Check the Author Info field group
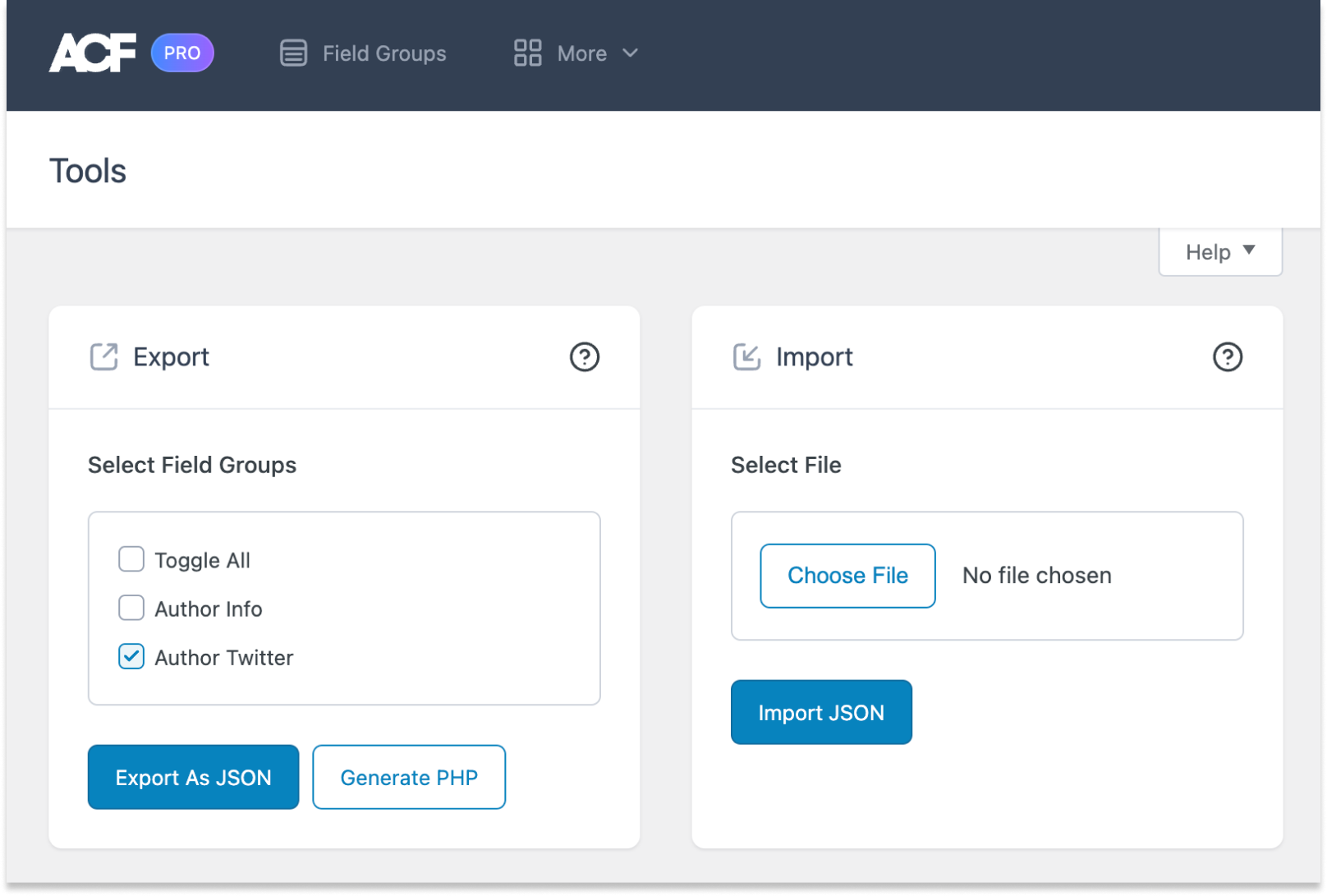The height and width of the screenshot is (896, 1327). (x=131, y=608)
